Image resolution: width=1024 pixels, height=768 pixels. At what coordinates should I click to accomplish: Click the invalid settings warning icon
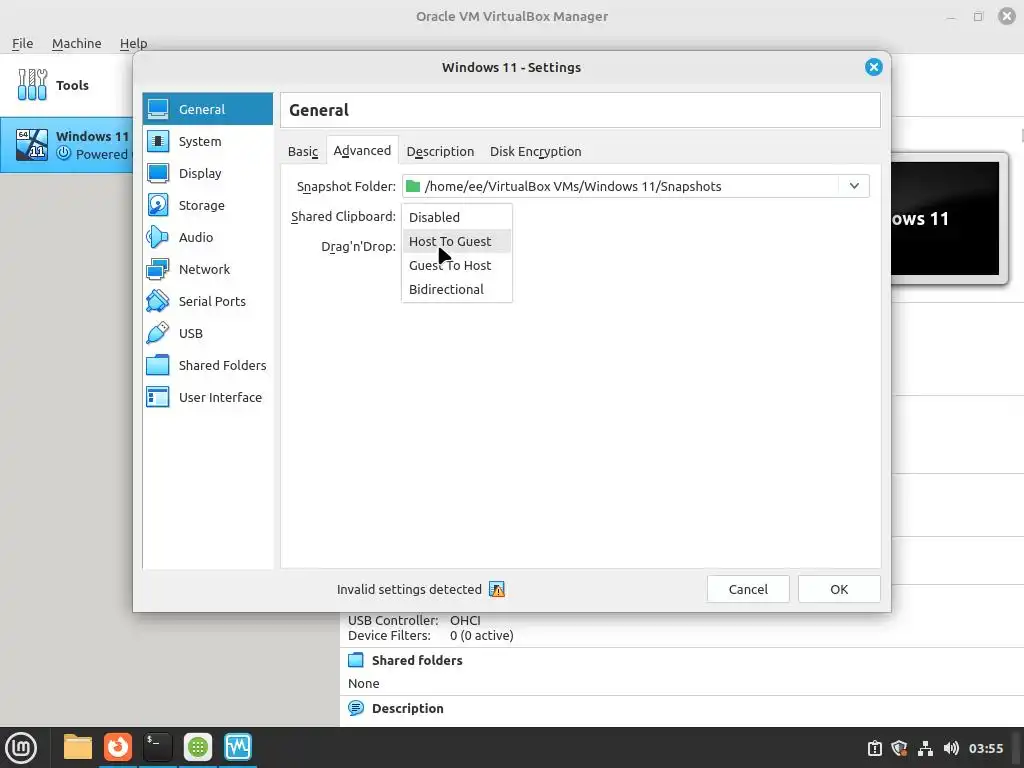tap(497, 589)
